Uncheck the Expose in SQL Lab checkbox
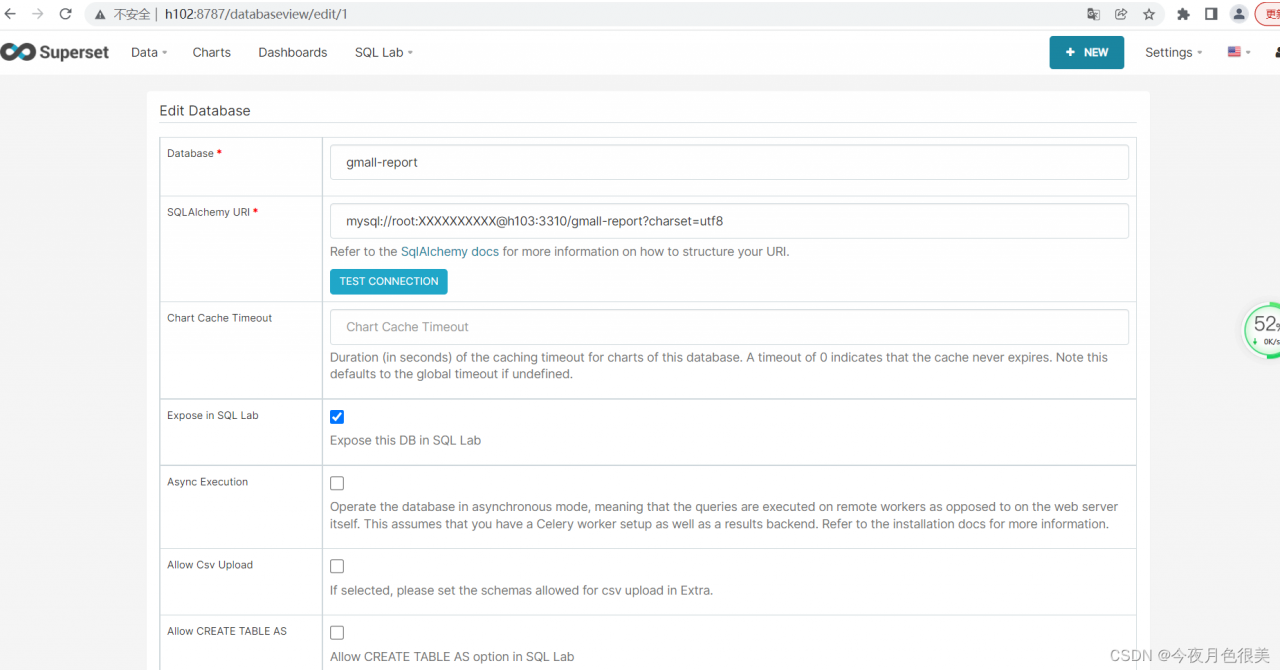The height and width of the screenshot is (670, 1280). 337,417
